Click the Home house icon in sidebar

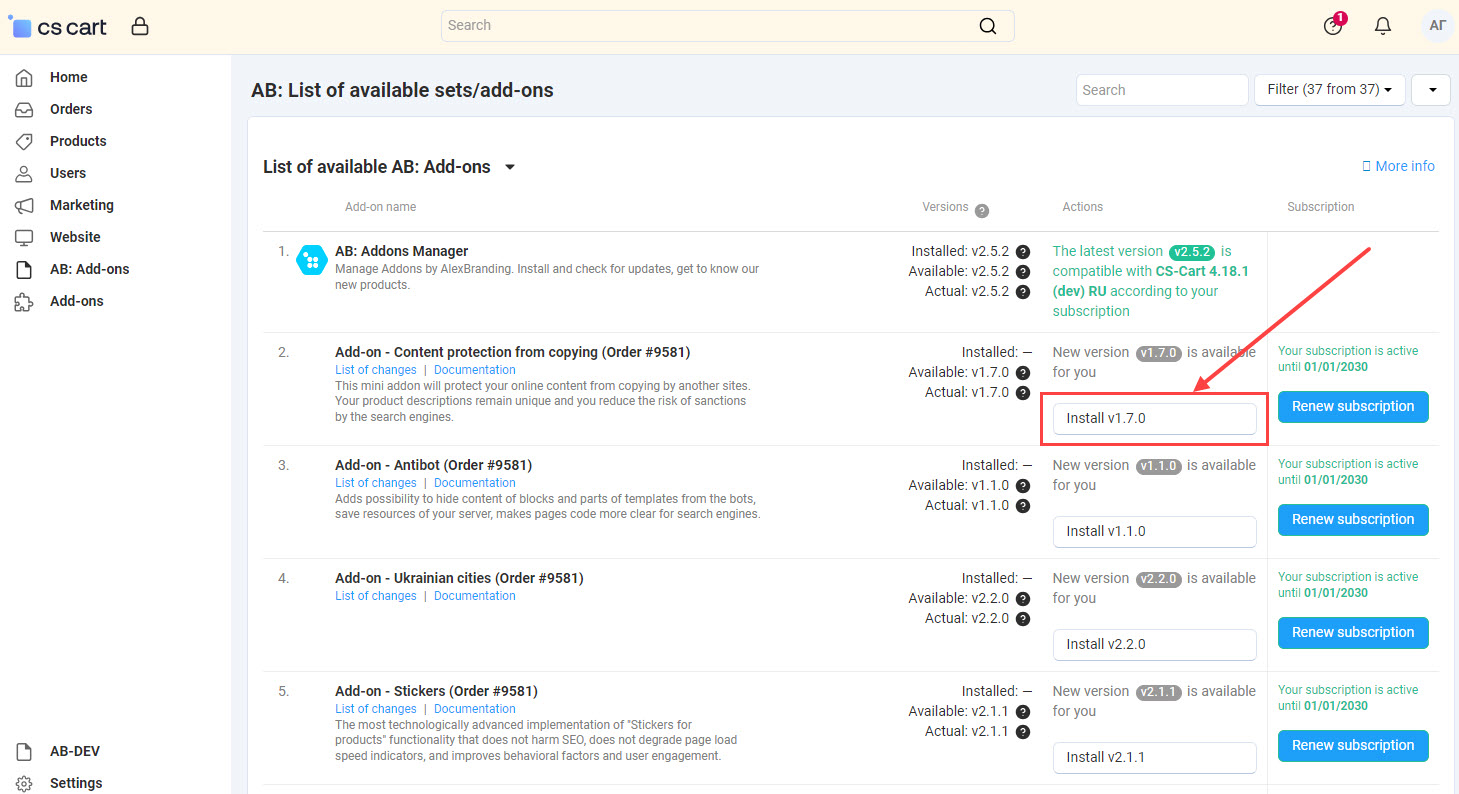pos(24,77)
